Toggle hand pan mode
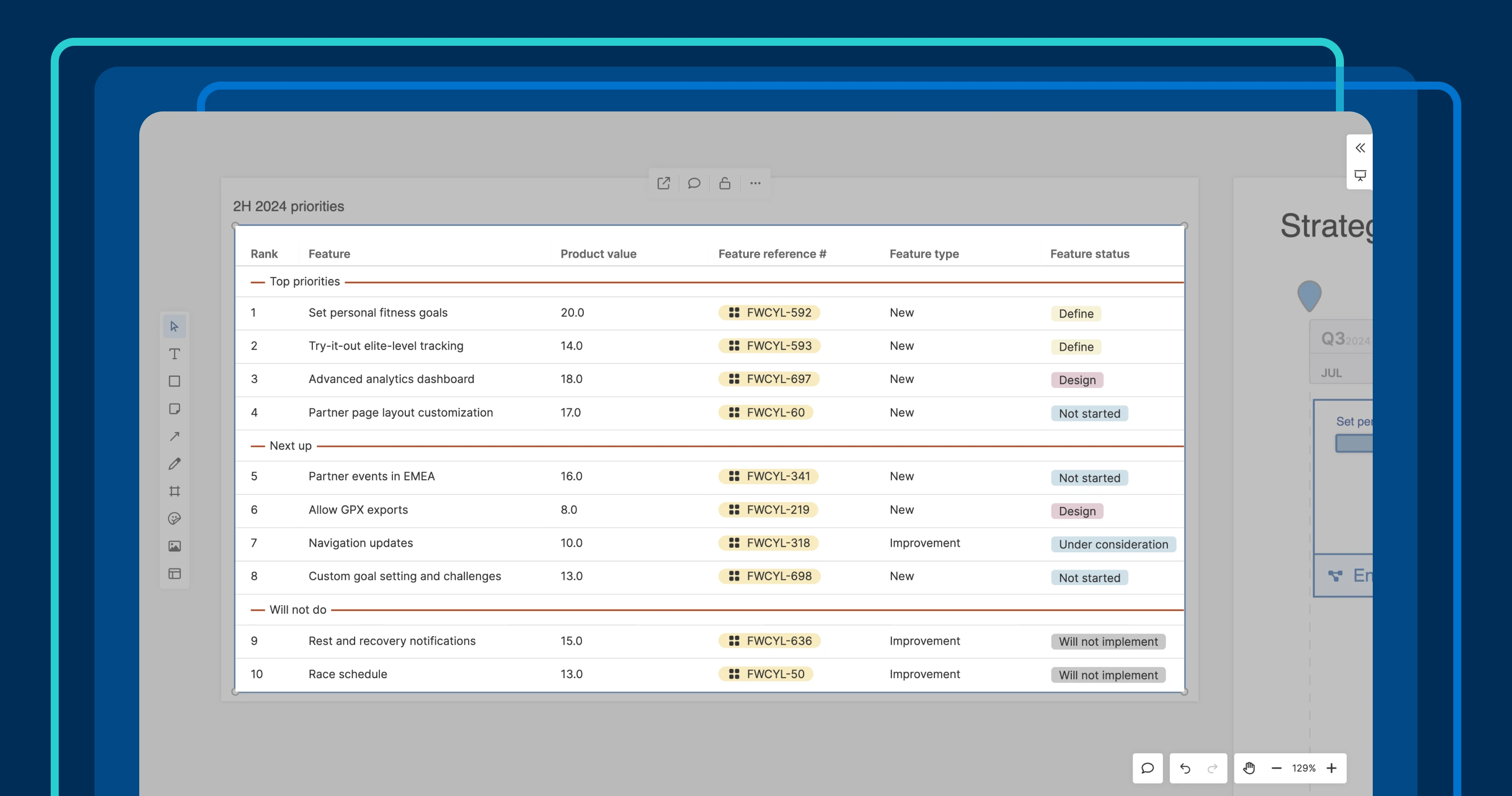Image resolution: width=1512 pixels, height=796 pixels. tap(1249, 768)
